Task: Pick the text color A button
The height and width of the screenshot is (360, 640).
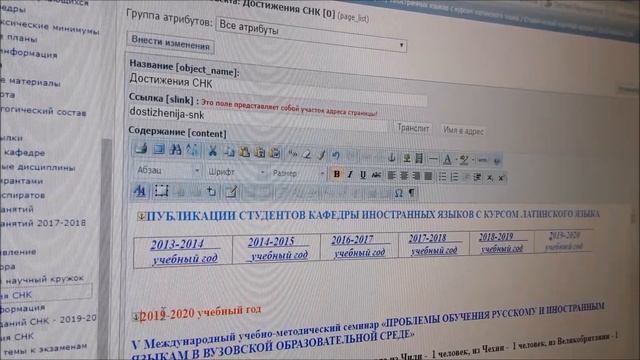Action: (x=447, y=159)
